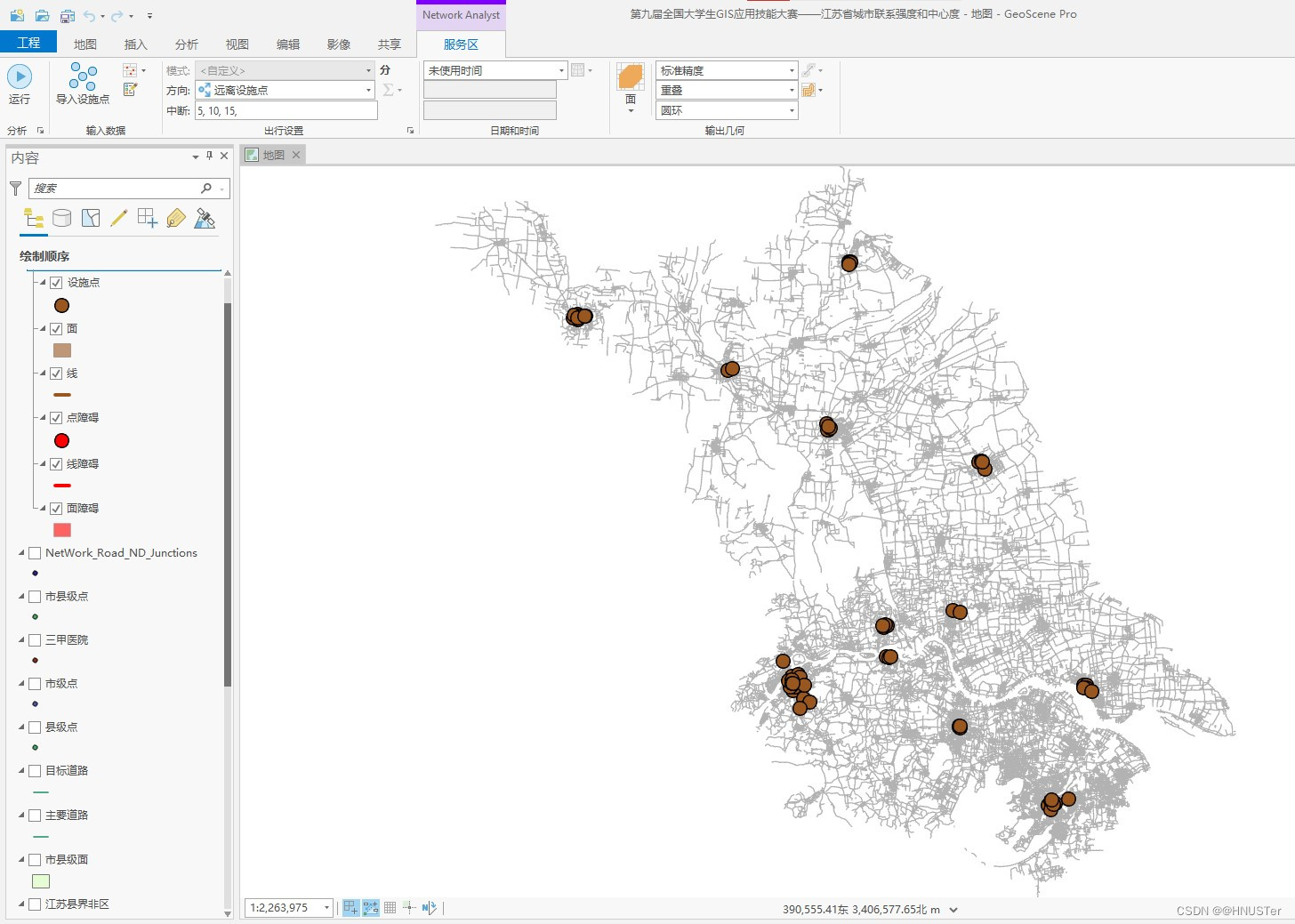The height and width of the screenshot is (924, 1295).
Task: Open the 方向 direction dropdown
Action: pyautogui.click(x=368, y=90)
